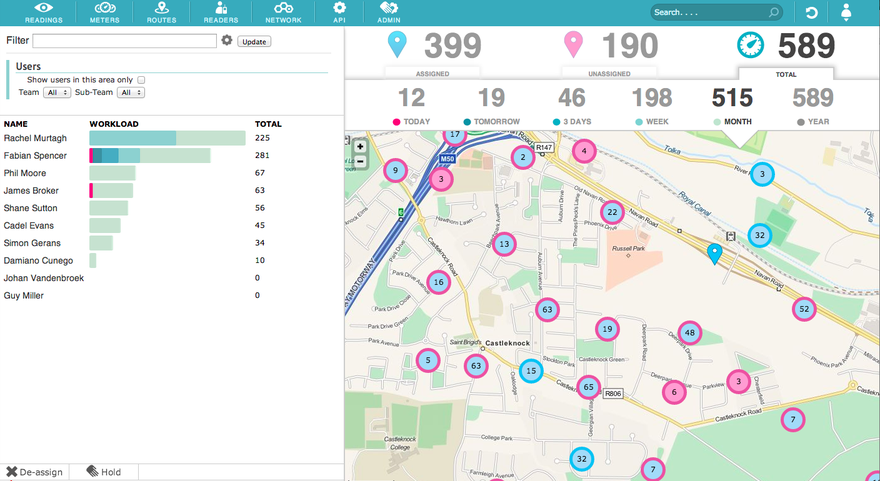
Task: Click the blue single pin marker on map
Action: pos(714,254)
